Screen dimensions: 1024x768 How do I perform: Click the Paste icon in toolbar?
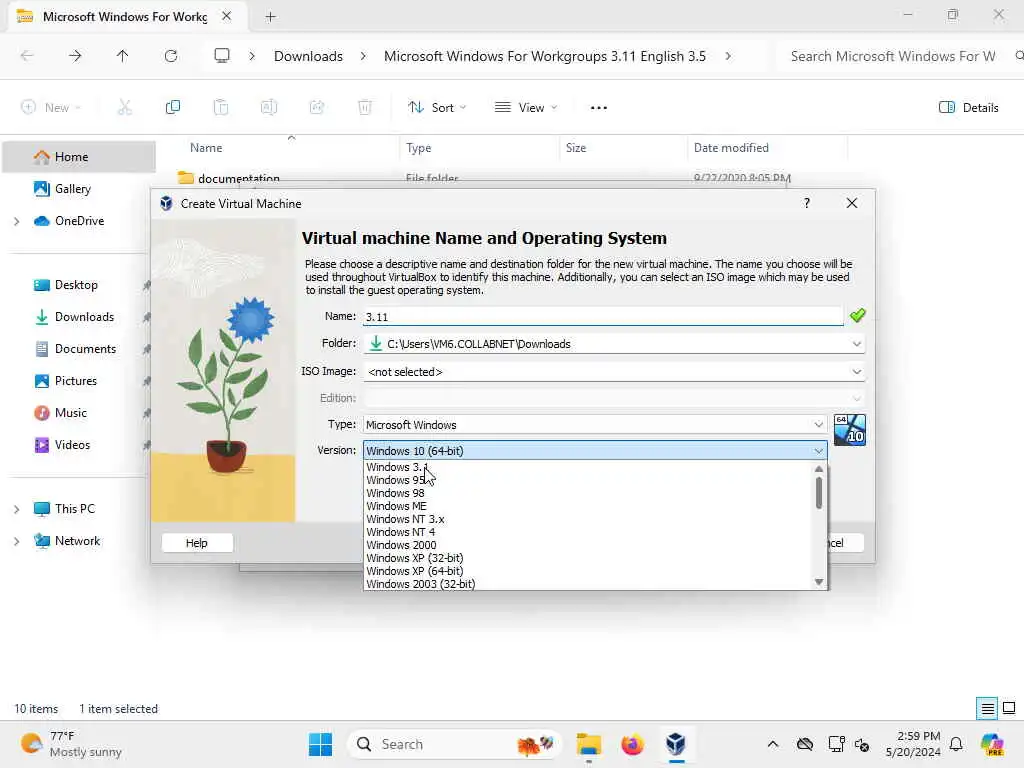click(221, 107)
